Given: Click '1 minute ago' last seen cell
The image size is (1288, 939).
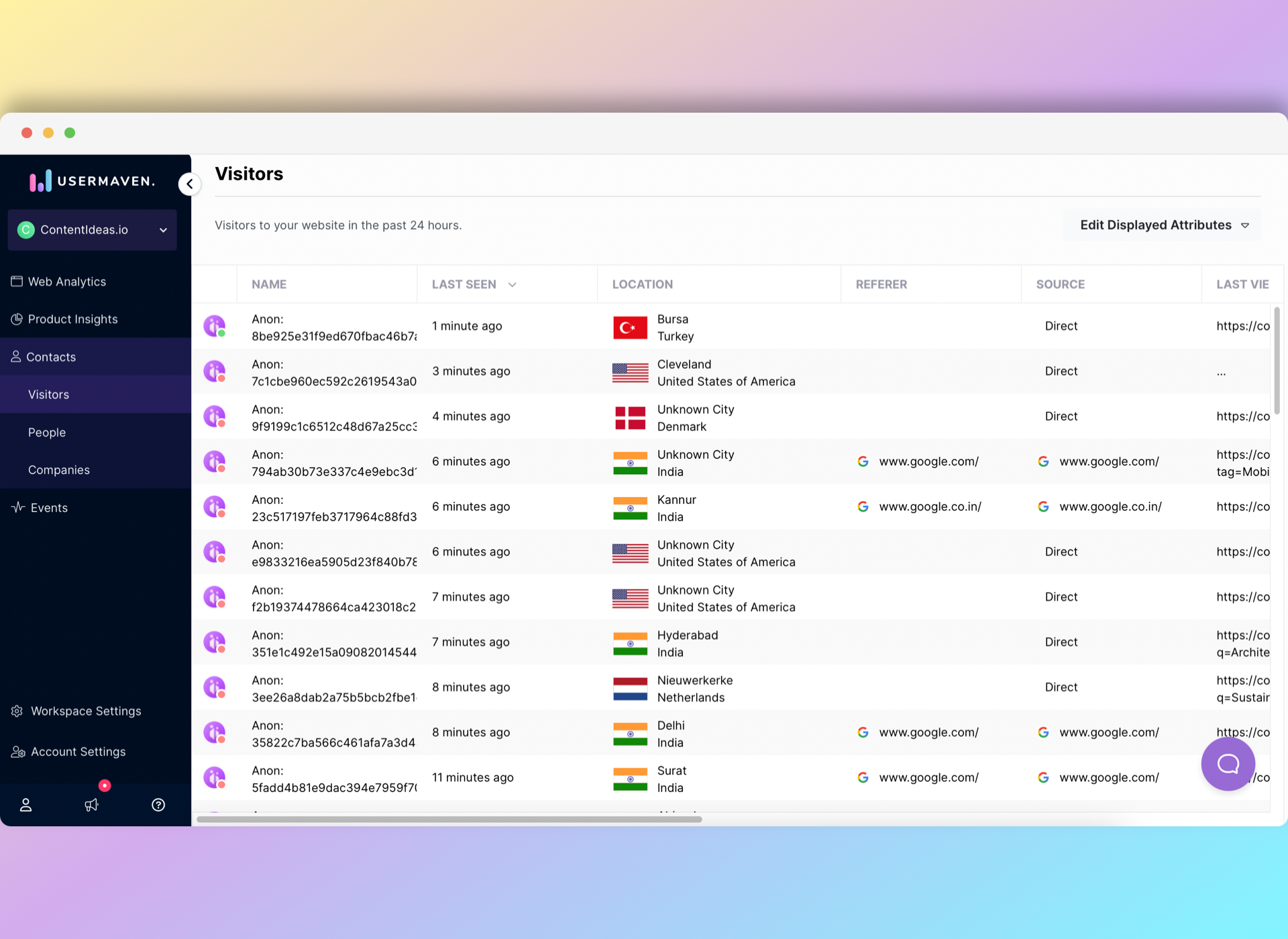Looking at the screenshot, I should coord(467,326).
